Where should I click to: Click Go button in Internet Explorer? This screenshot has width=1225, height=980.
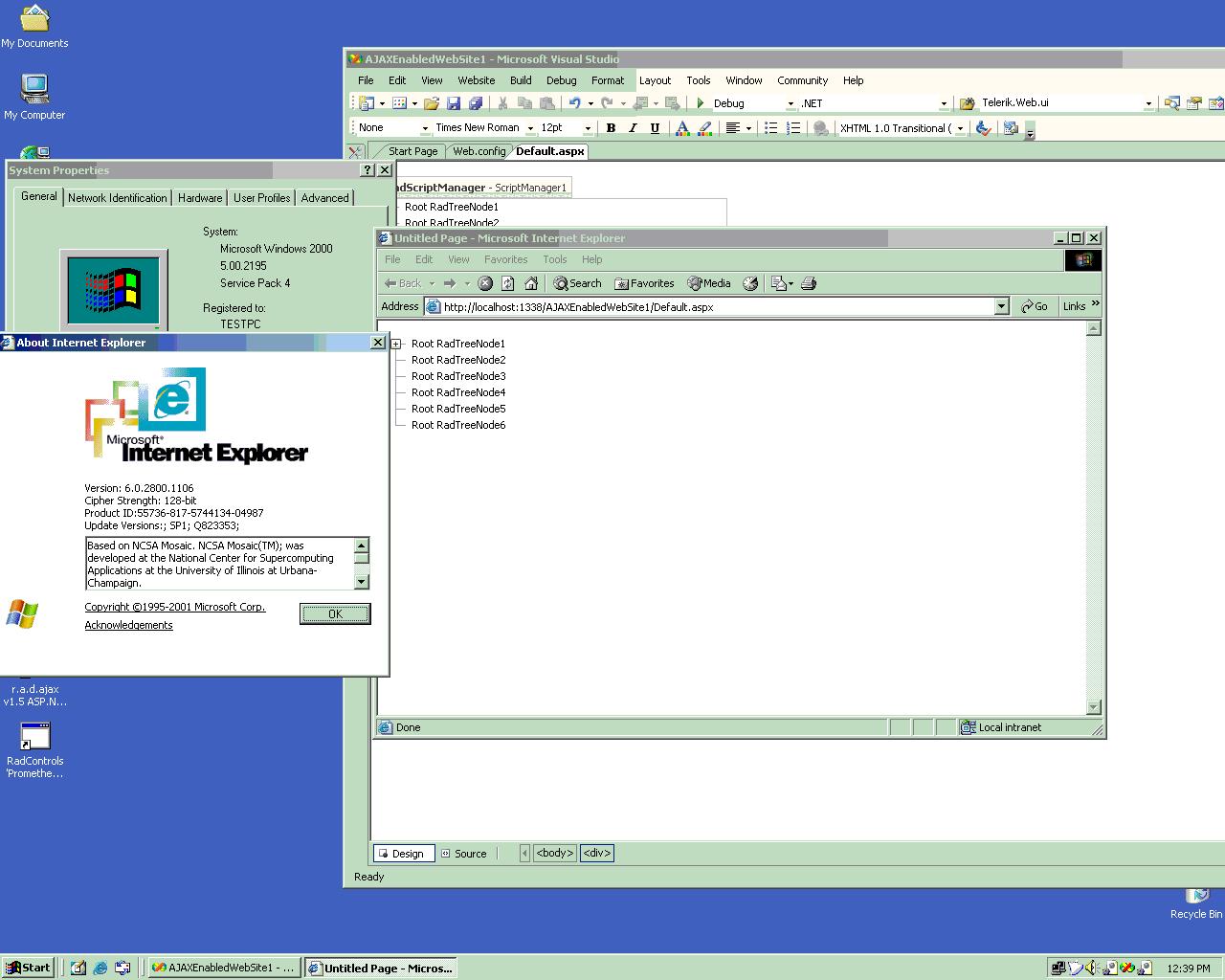[1034, 306]
